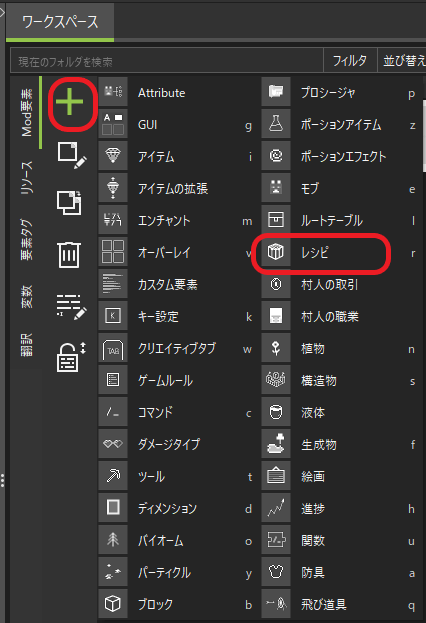Pick the ツール tool element

[176, 476]
